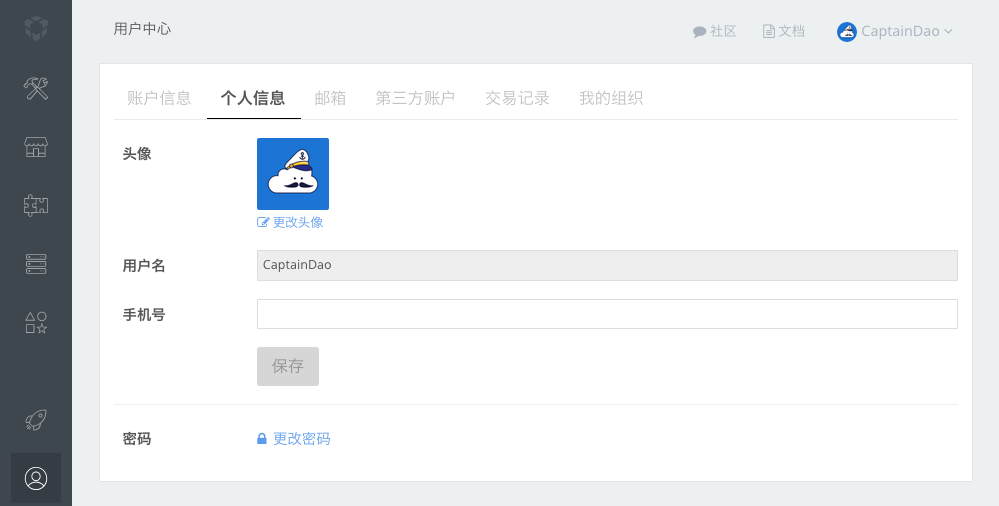Click the 更改密码 link
The width and height of the screenshot is (999, 506).
[x=302, y=438]
